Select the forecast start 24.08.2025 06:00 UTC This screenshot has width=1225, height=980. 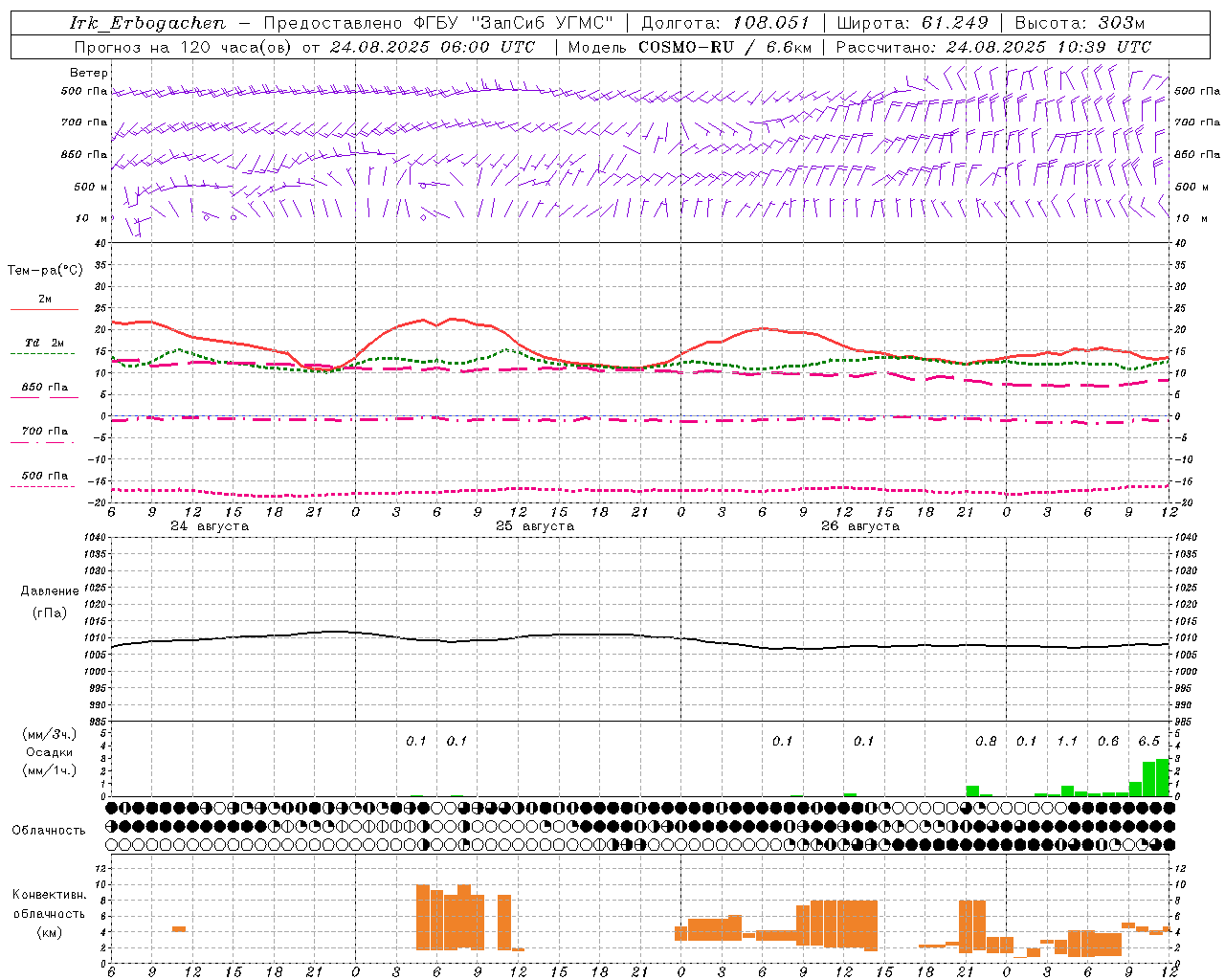(432, 47)
